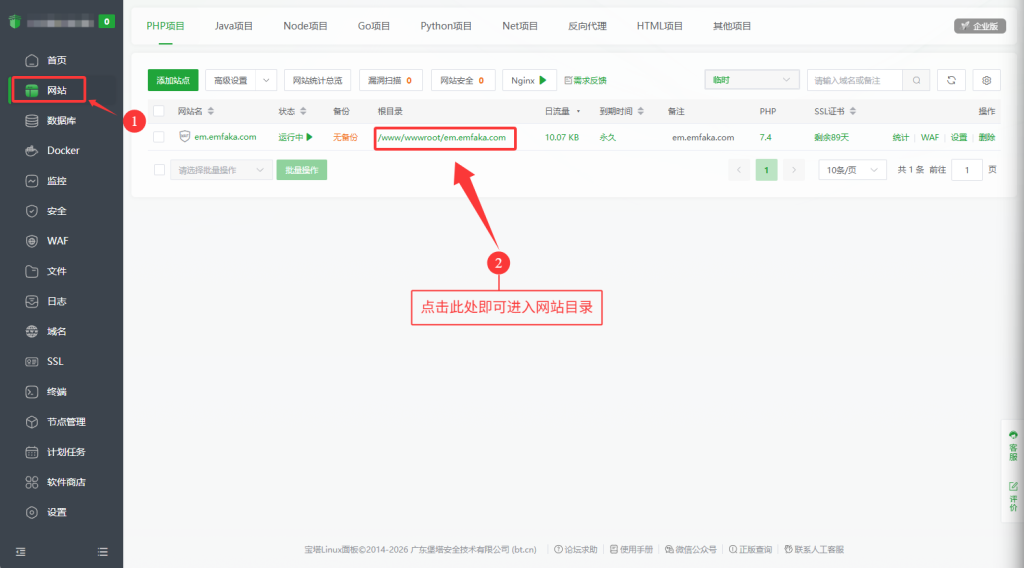Click the Nginx status play button

coord(543,80)
